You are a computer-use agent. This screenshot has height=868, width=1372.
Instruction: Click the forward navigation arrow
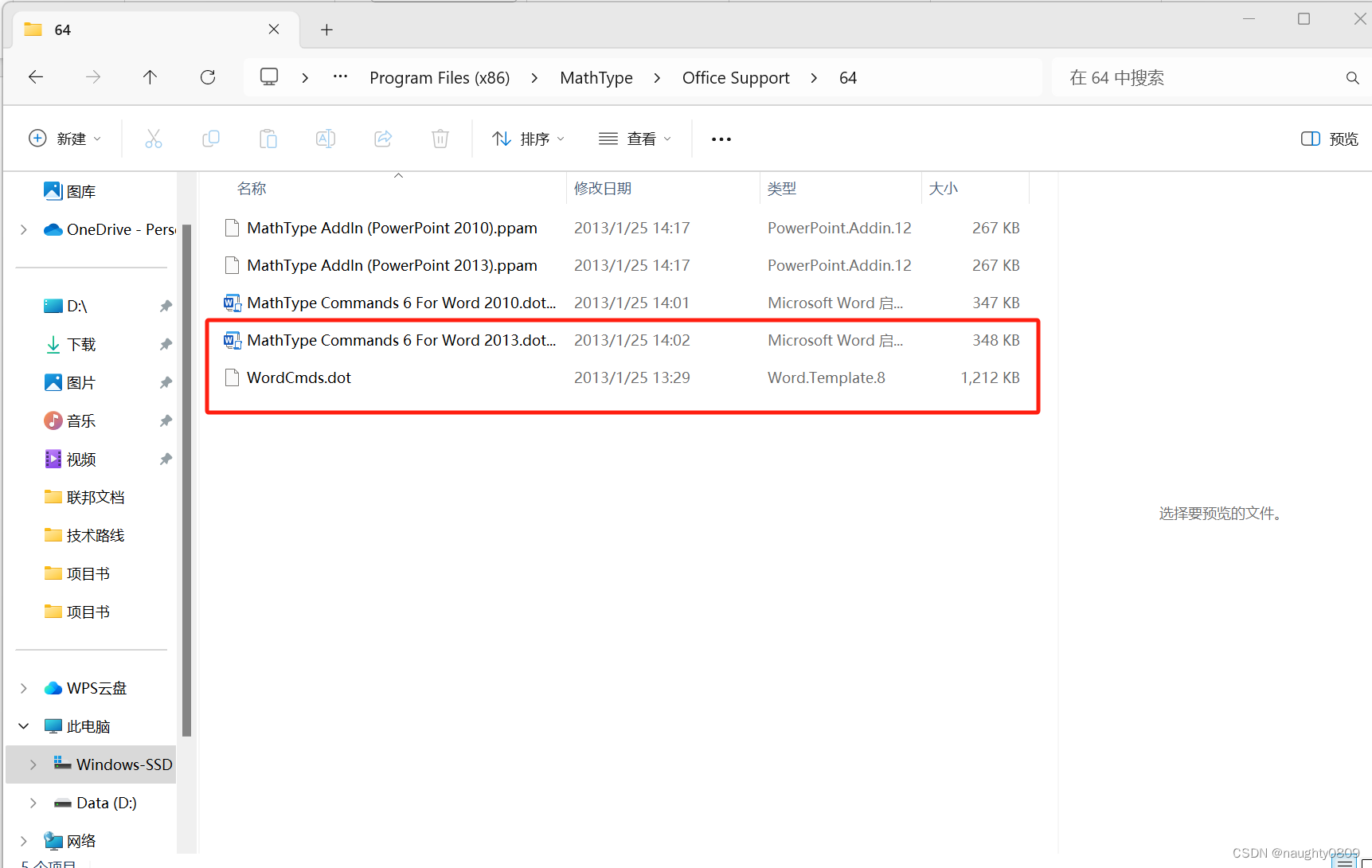click(93, 77)
